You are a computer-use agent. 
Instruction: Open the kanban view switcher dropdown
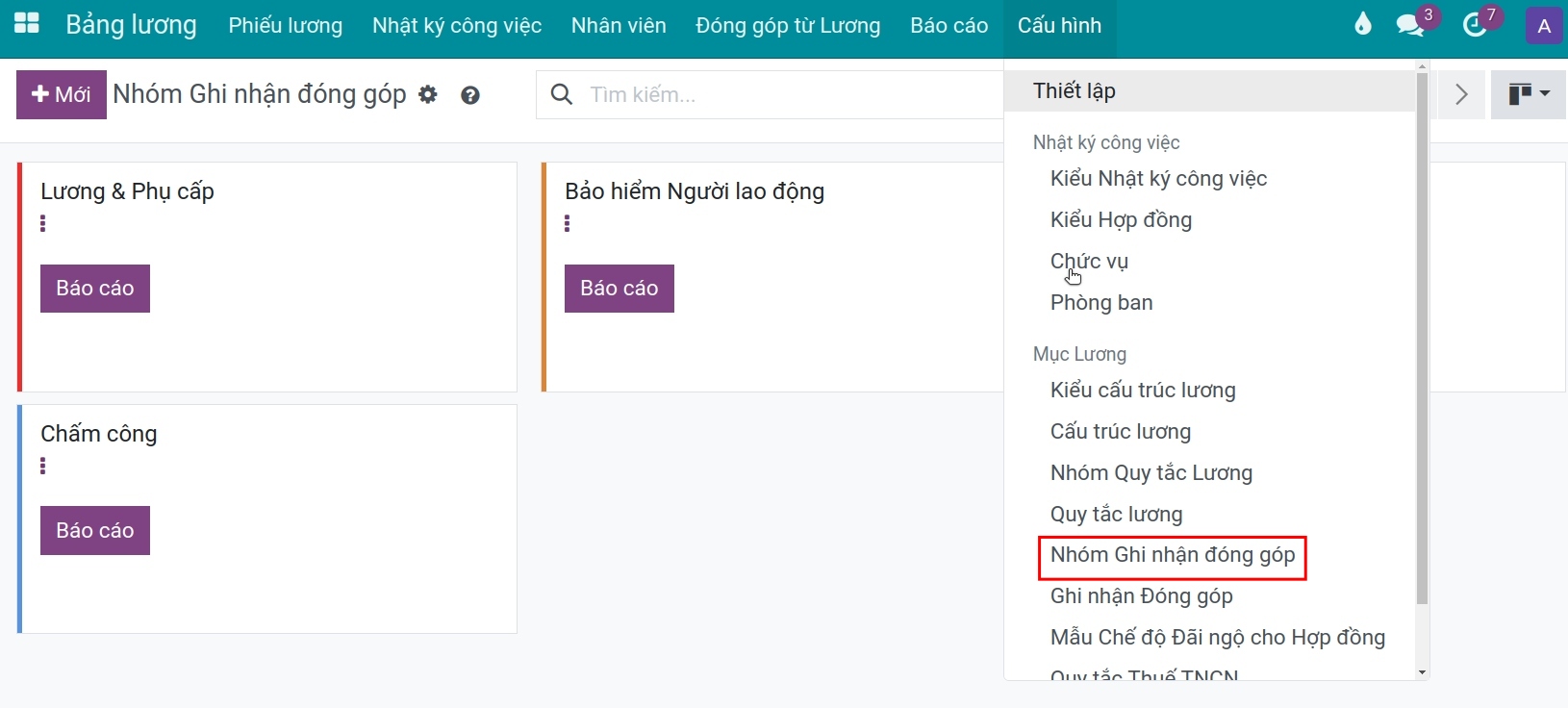click(1529, 94)
